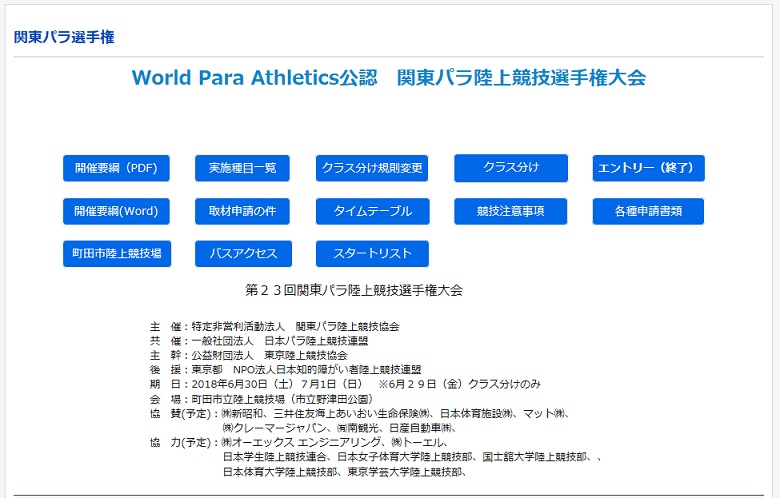
Task: Download 開催要綱(Word) document
Action: [116, 211]
